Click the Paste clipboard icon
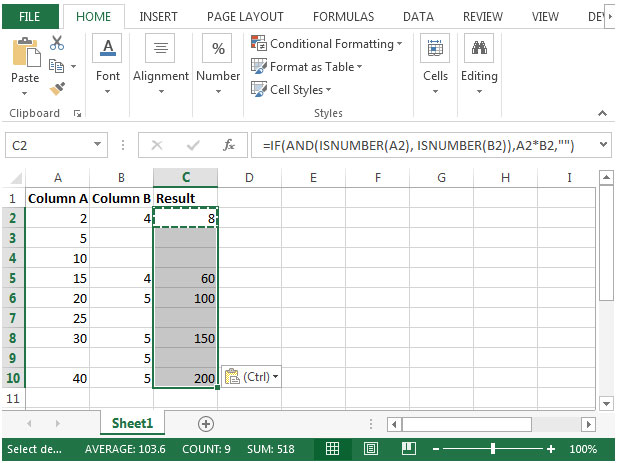Viewport: 617px width, 463px height. 26,52
